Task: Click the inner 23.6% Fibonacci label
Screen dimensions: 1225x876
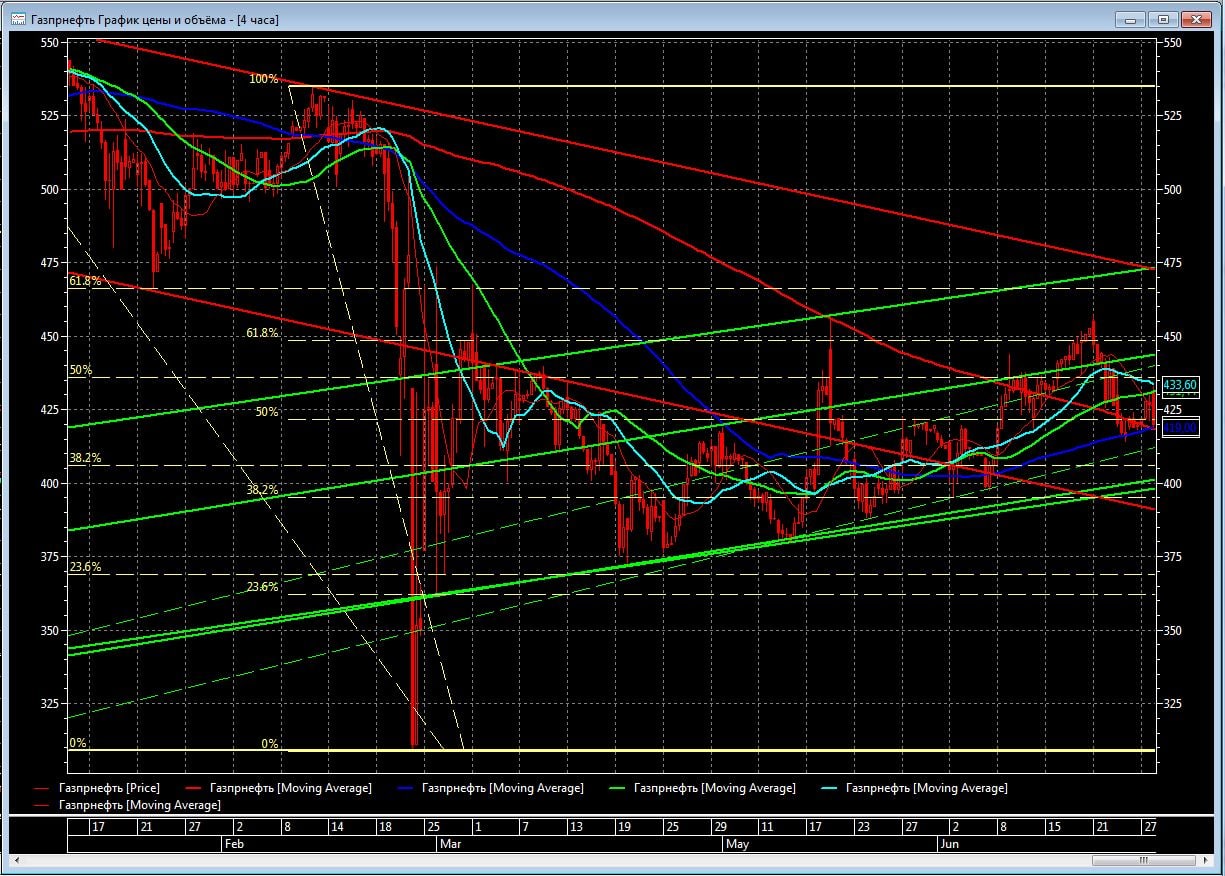Action: point(262,587)
